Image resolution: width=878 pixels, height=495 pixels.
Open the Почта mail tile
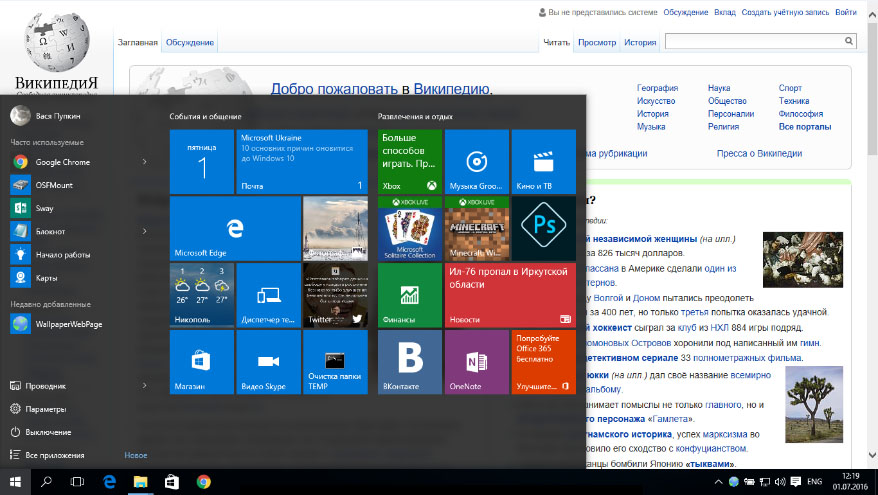(x=302, y=162)
